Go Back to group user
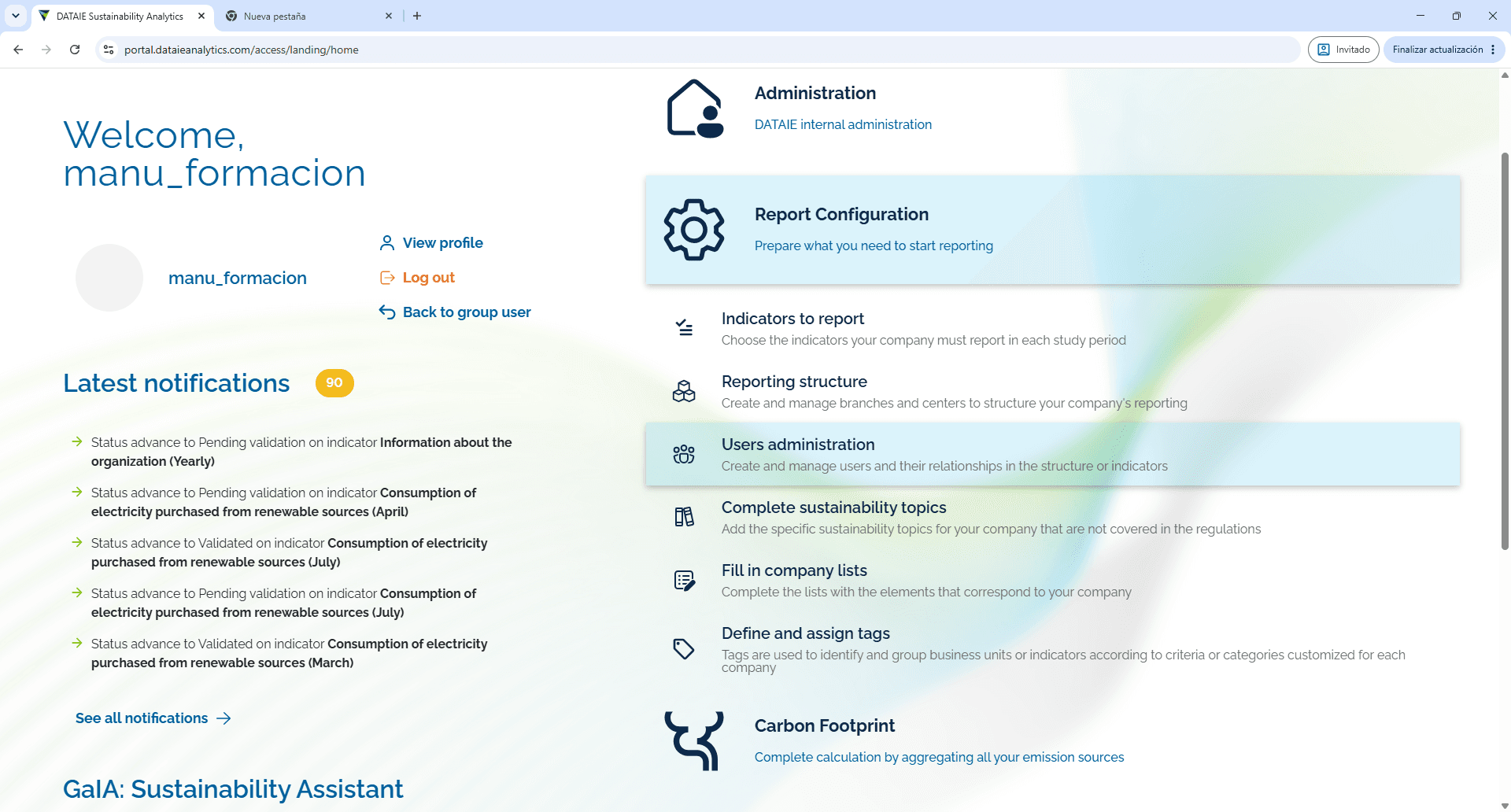1511x812 pixels. pyautogui.click(x=467, y=312)
